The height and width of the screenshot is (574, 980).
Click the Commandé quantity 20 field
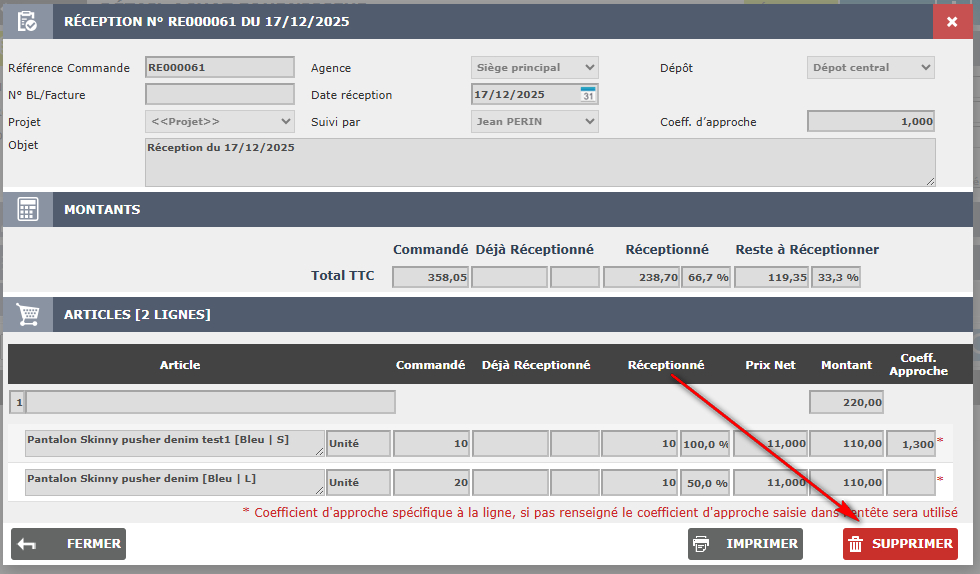coord(432,483)
